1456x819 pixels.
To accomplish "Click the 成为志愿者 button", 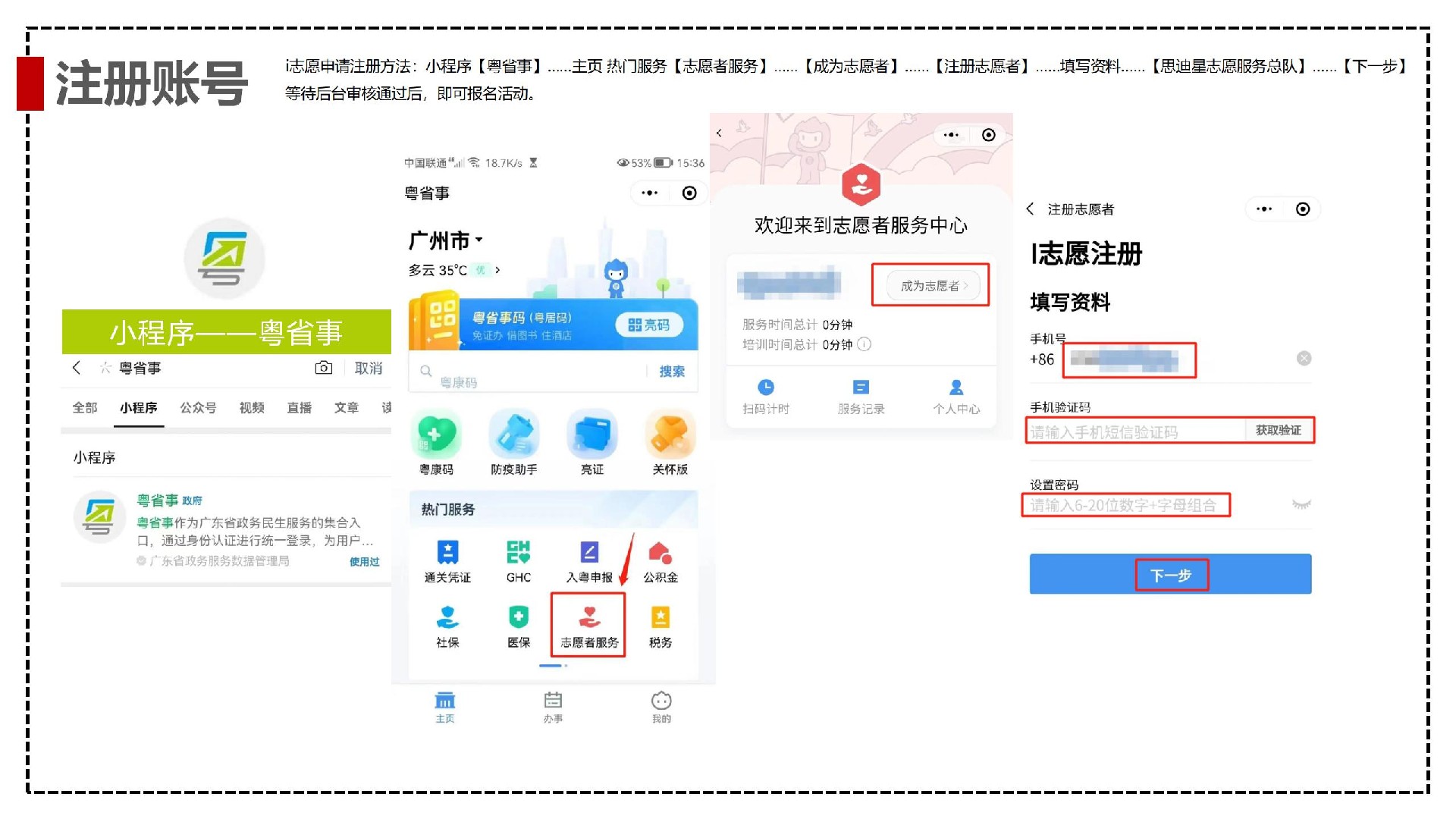I will pos(934,286).
